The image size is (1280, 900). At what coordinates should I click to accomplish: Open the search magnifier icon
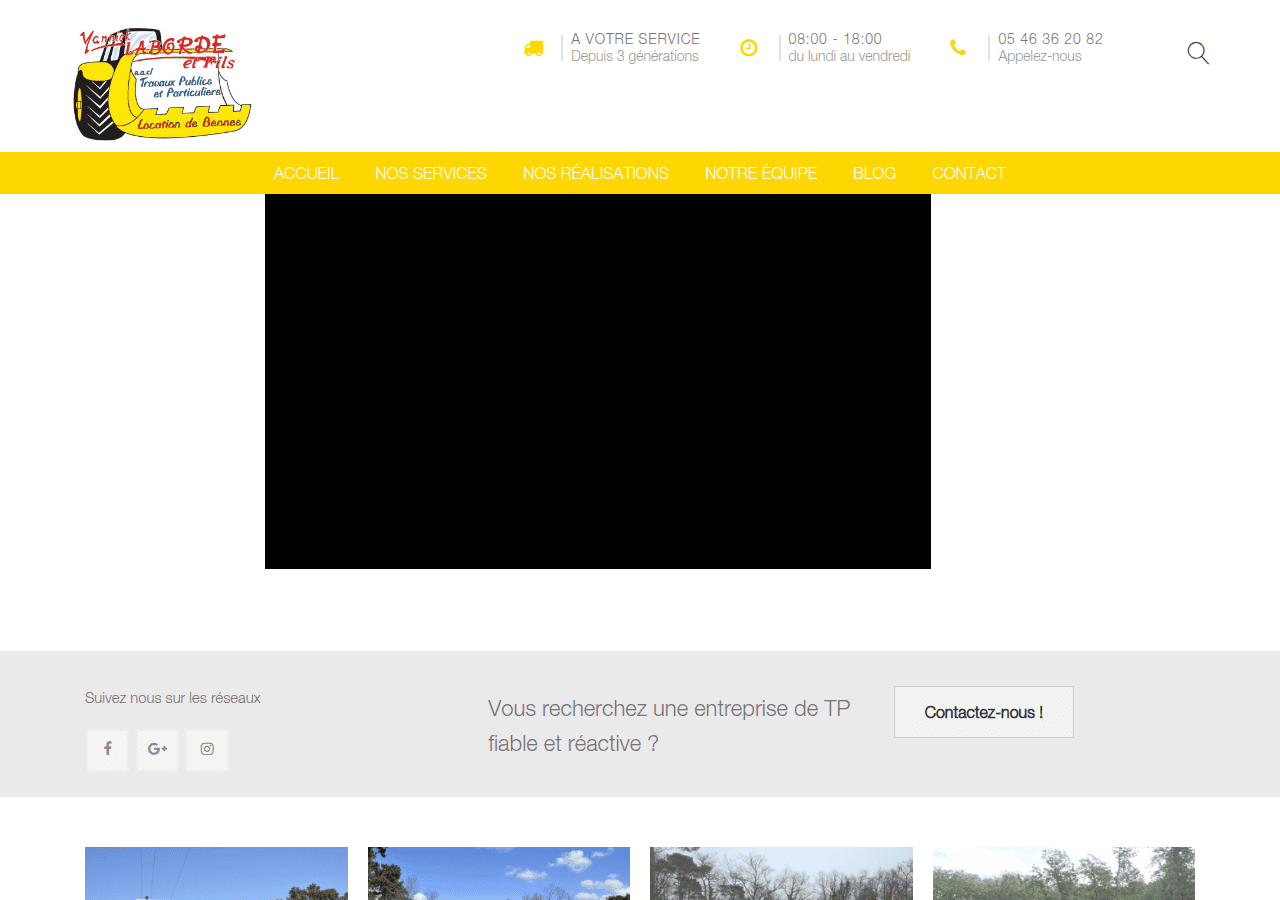1198,53
